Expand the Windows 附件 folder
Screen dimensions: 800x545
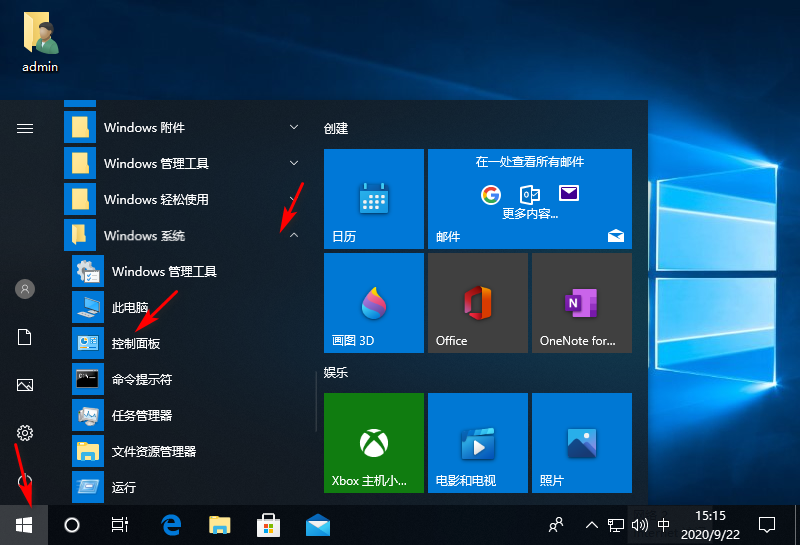click(294, 127)
